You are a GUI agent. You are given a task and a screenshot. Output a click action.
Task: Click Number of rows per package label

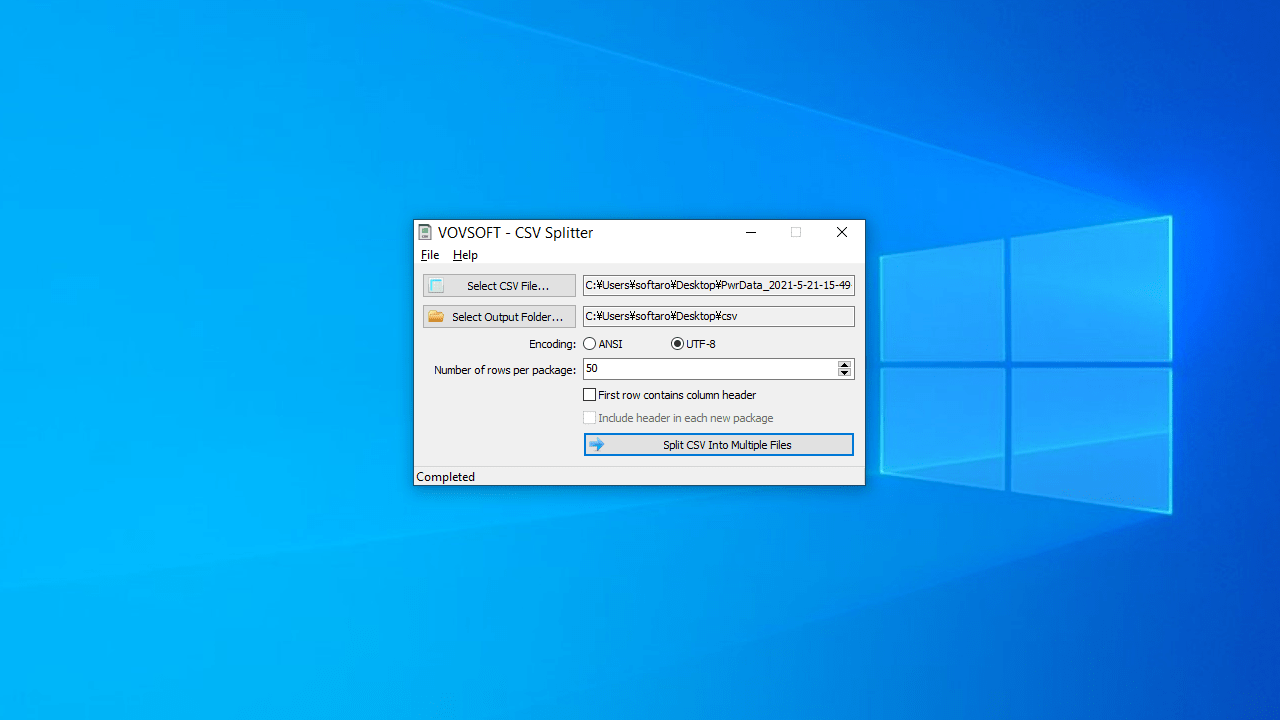coord(505,370)
